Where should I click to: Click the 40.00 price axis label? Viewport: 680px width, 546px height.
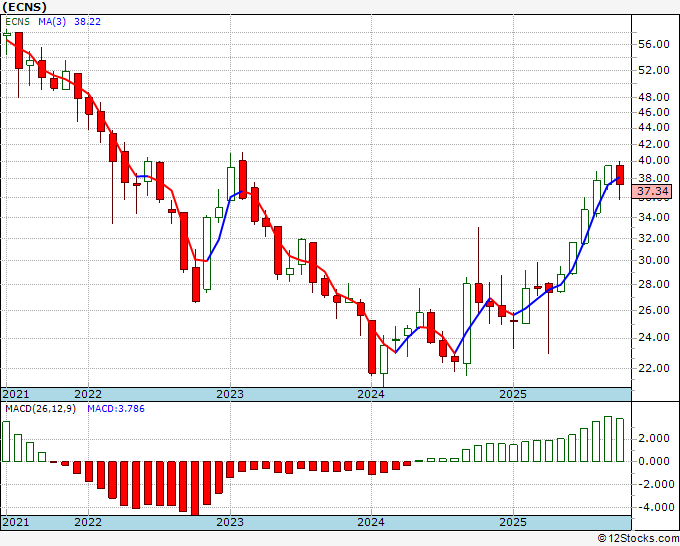click(654, 160)
